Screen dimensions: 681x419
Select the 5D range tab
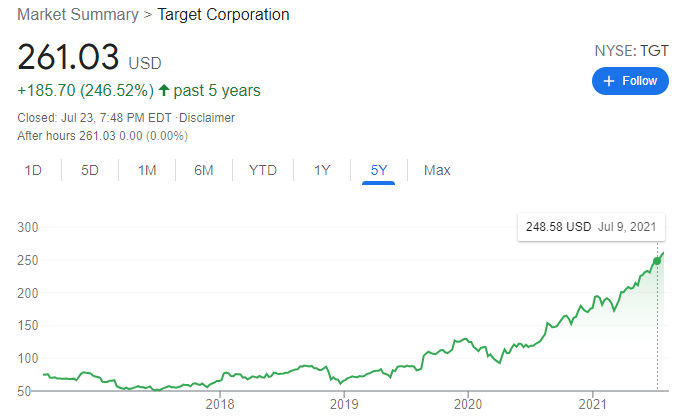pos(90,170)
